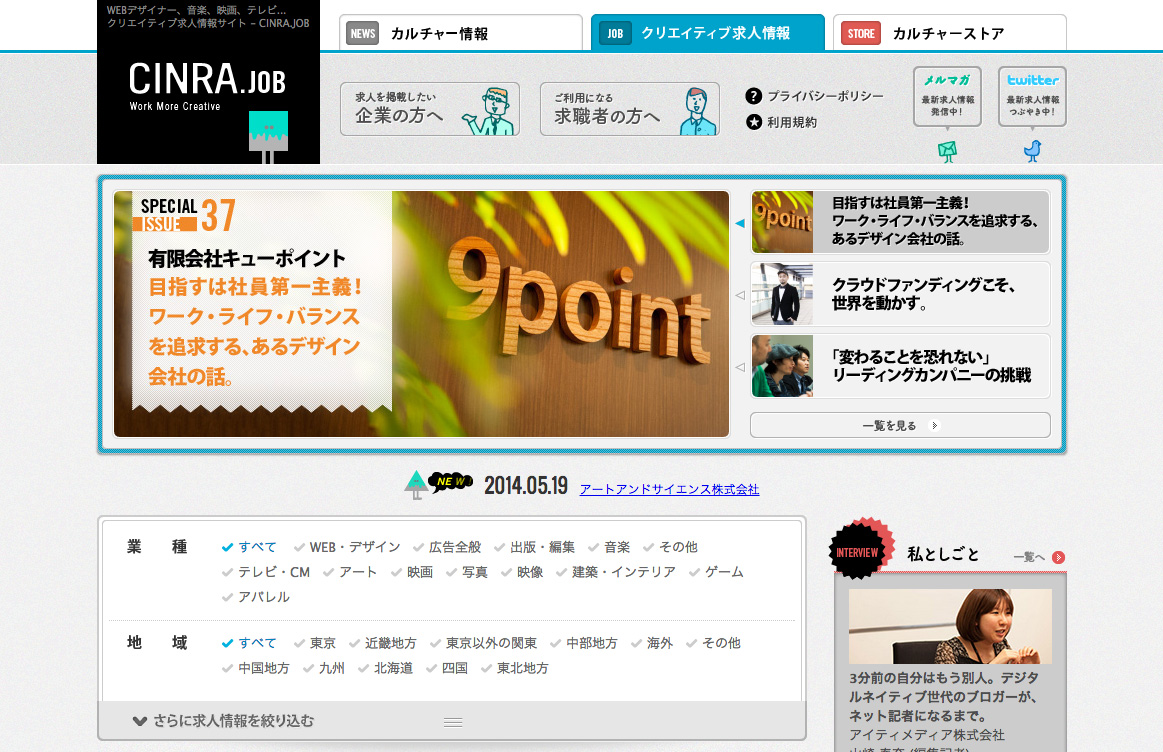The width and height of the screenshot is (1163, 752).
Task: Click the blue Twitter bird icon
Action: point(1032,151)
